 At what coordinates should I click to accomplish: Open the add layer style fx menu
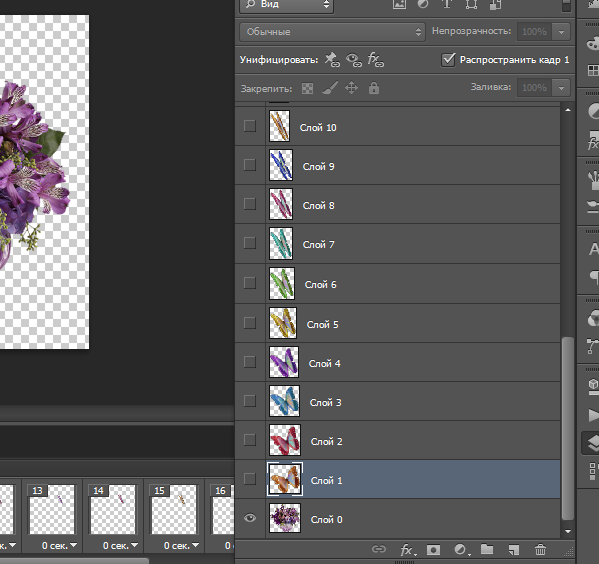tap(408, 550)
